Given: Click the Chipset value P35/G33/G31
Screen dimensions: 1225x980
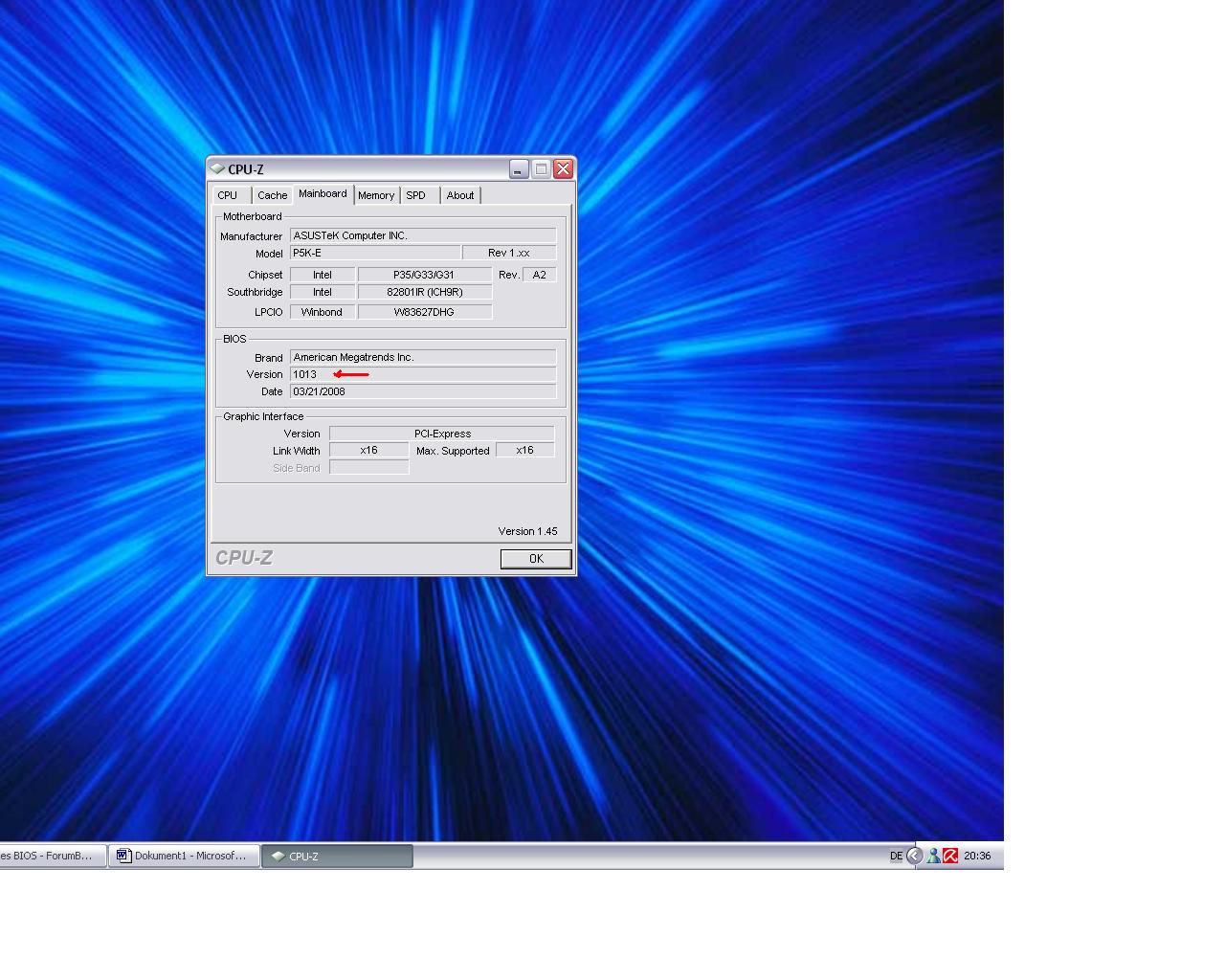Looking at the screenshot, I should pos(424,275).
